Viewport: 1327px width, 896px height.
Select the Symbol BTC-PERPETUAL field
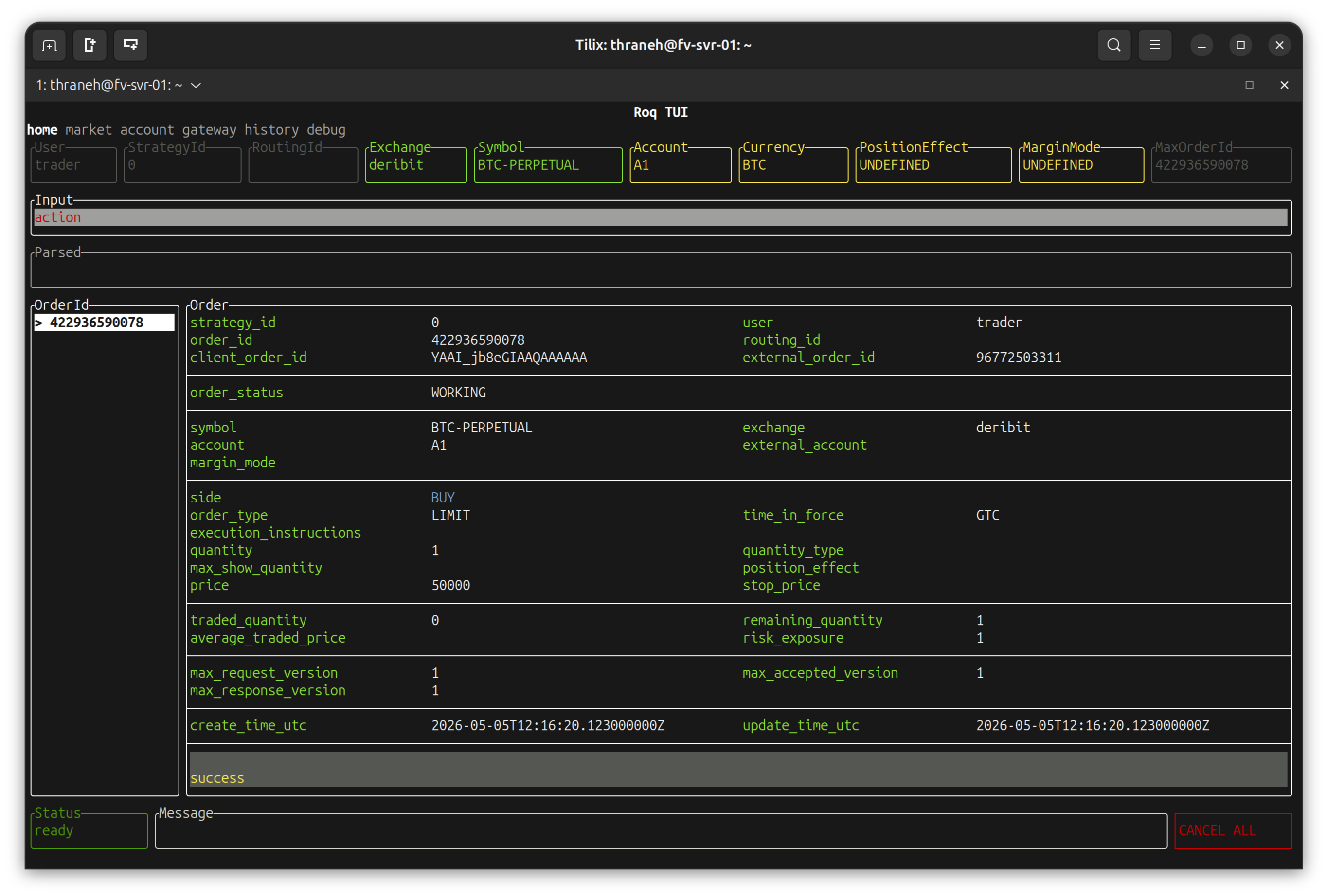(548, 164)
